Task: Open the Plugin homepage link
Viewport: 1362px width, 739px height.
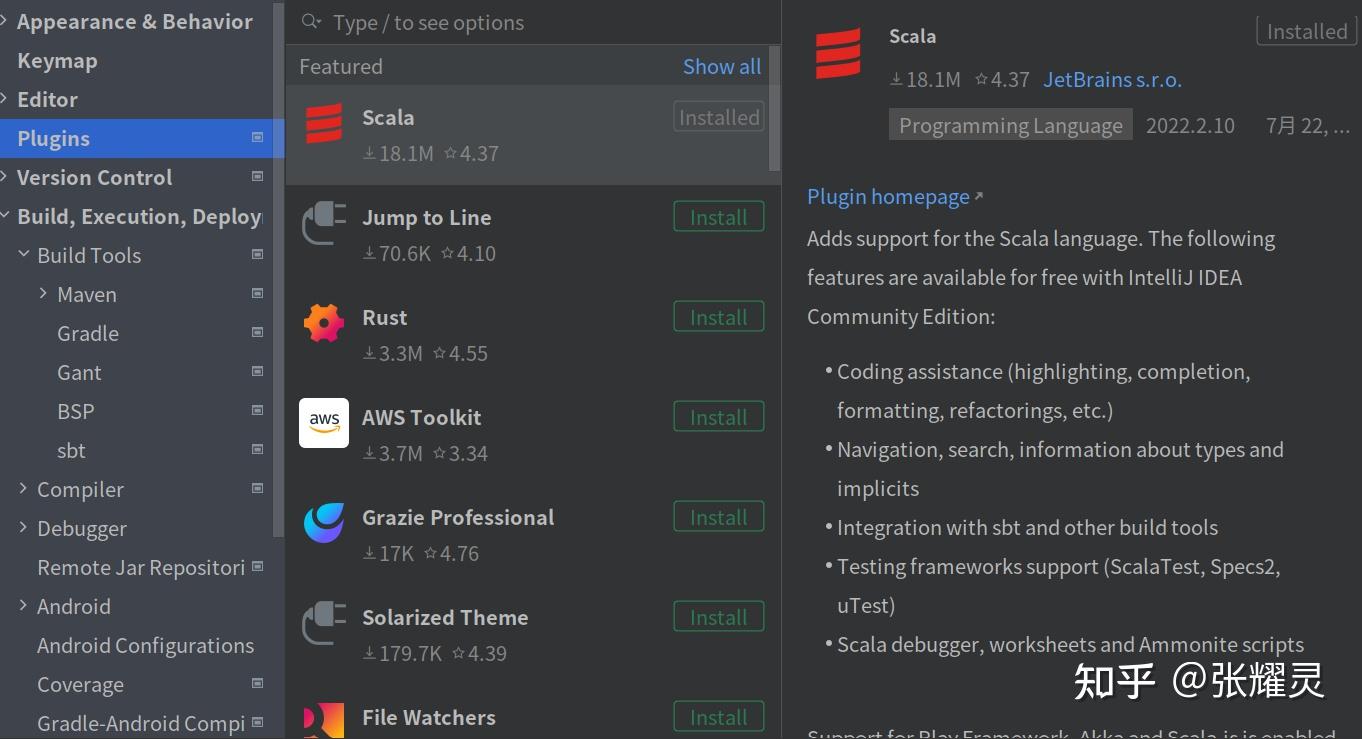Action: pyautogui.click(x=888, y=197)
